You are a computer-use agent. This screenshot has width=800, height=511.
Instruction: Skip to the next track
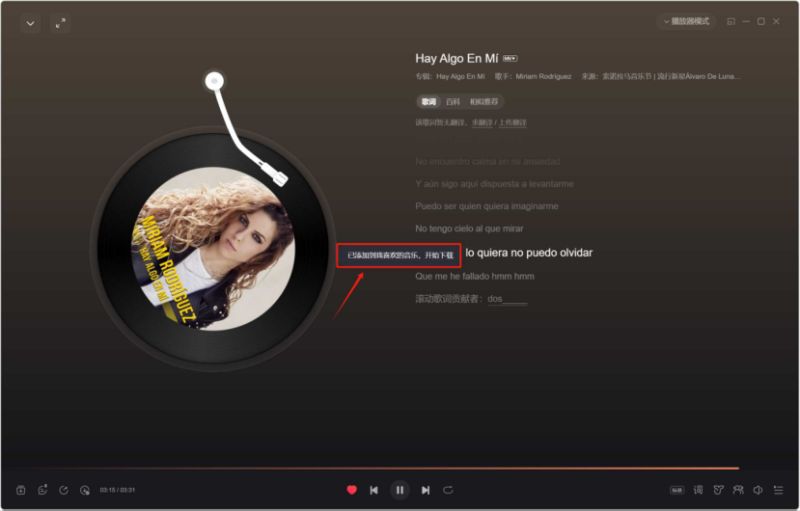pyautogui.click(x=426, y=490)
